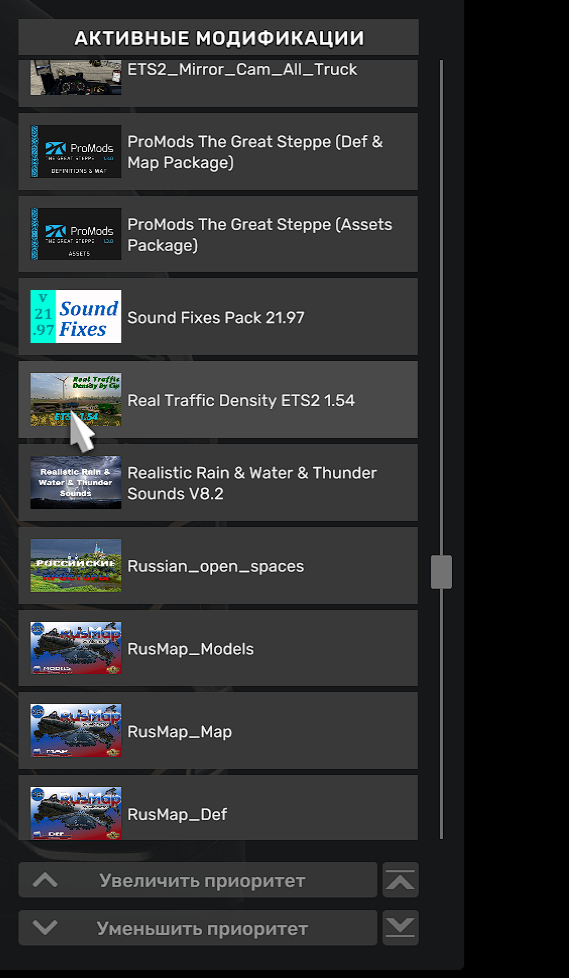
Task: Click Real Traffic Density thumbnail image
Action: [x=75, y=400]
